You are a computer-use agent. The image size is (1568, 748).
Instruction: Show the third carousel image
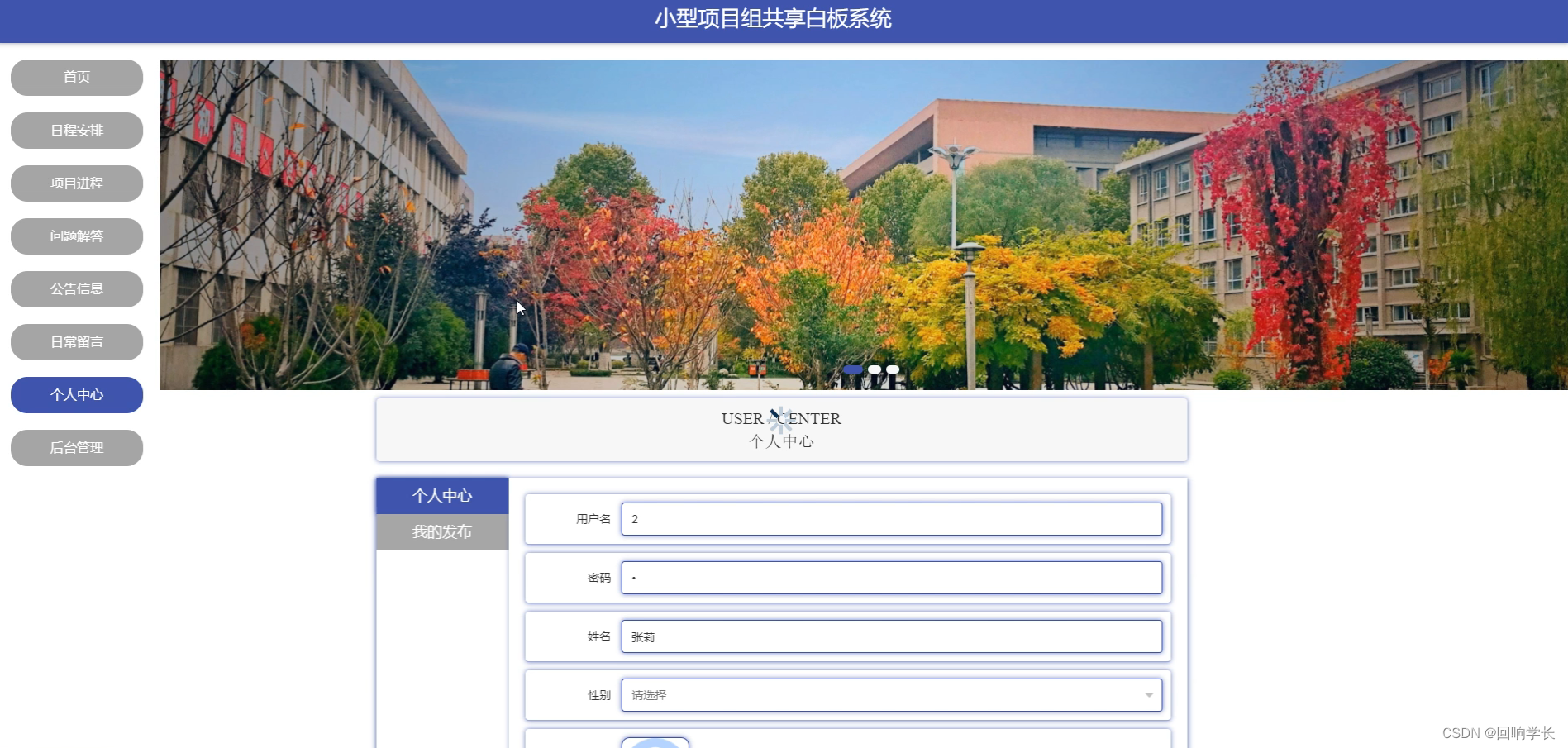tap(892, 369)
